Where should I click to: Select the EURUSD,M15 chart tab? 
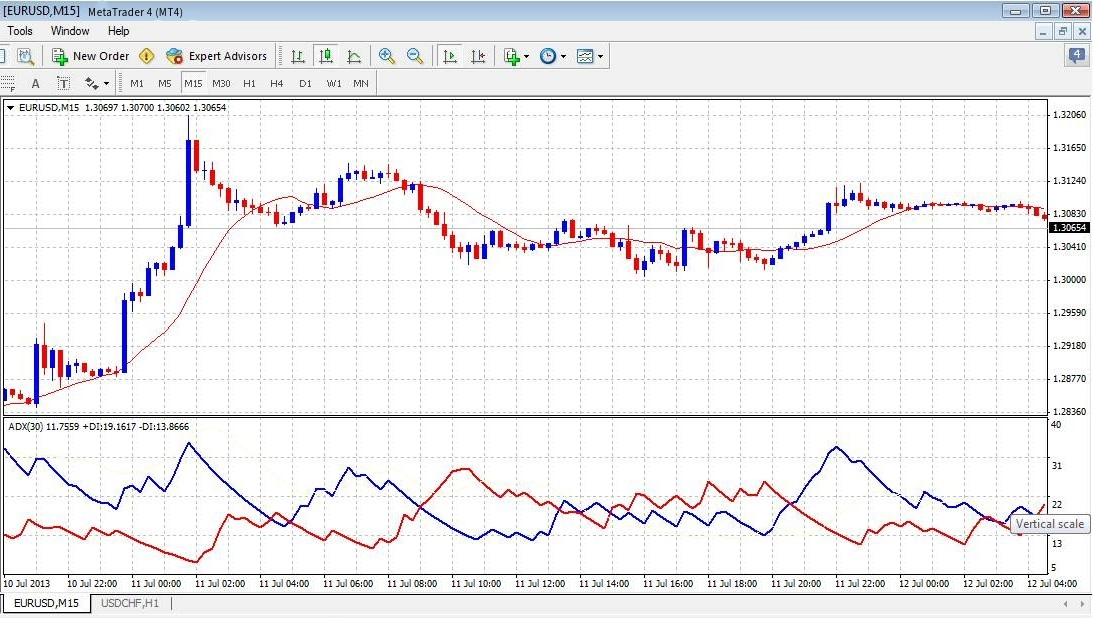[x=47, y=603]
